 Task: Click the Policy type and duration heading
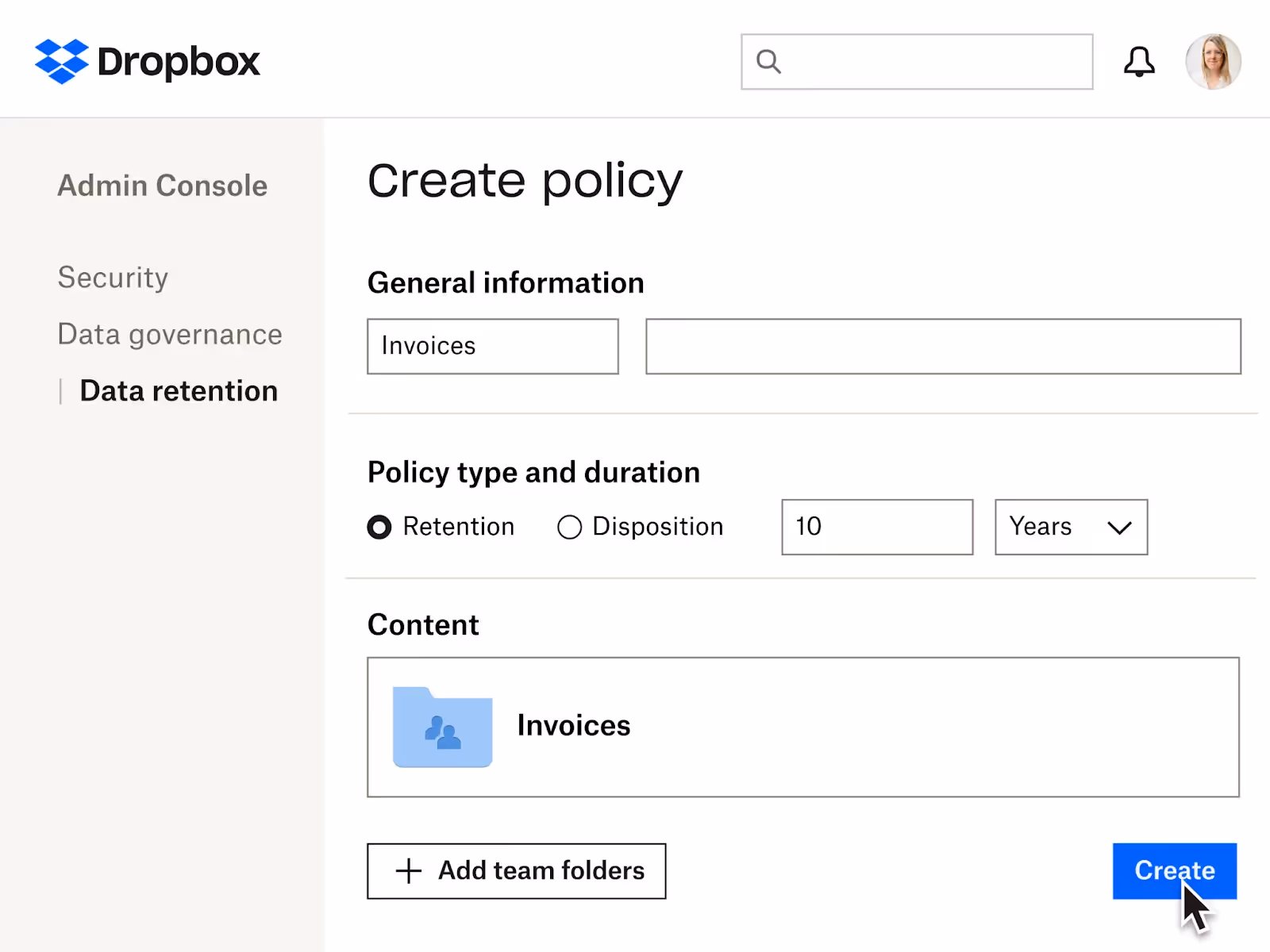point(533,473)
